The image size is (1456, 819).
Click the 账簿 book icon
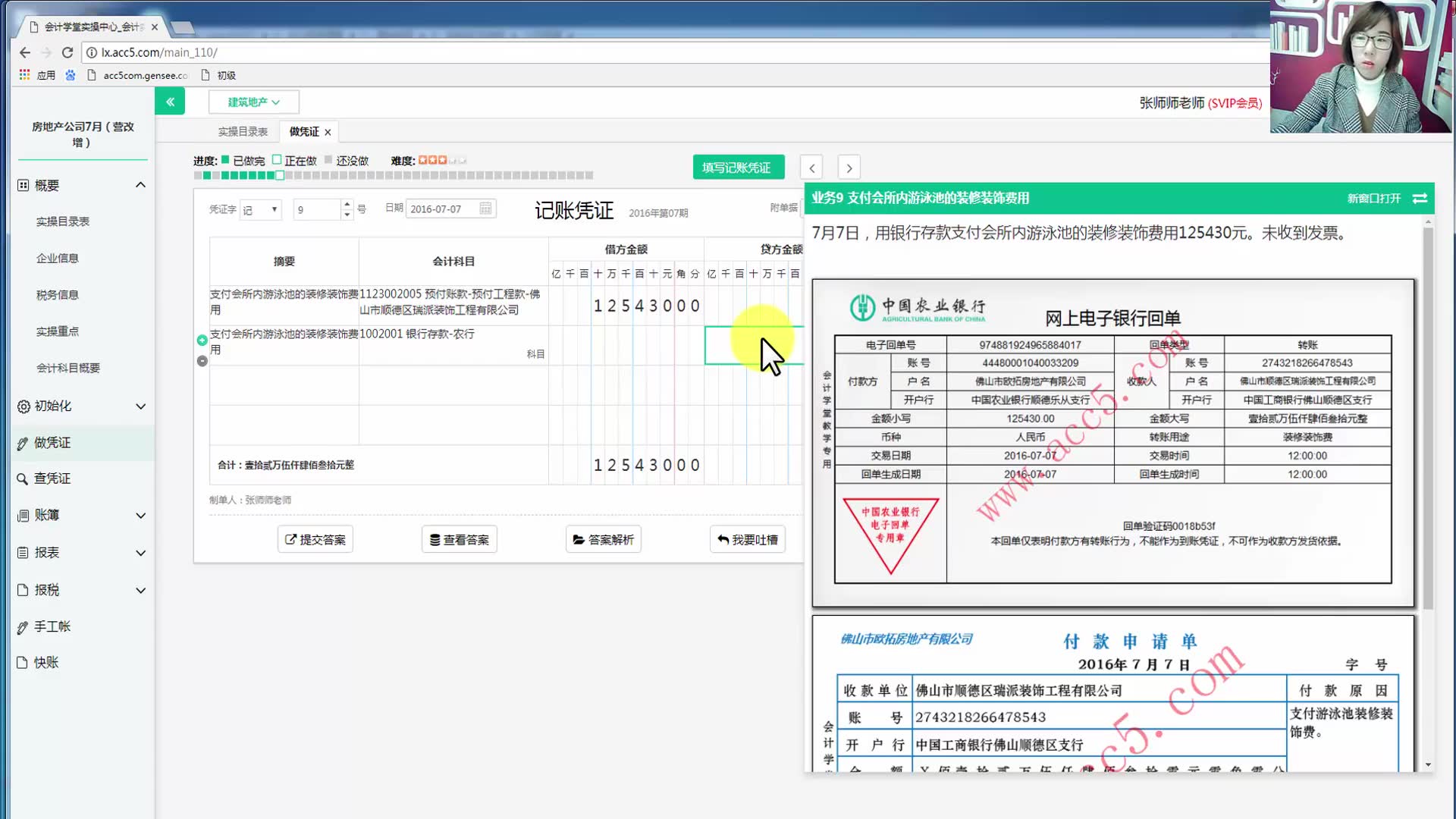tap(23, 516)
